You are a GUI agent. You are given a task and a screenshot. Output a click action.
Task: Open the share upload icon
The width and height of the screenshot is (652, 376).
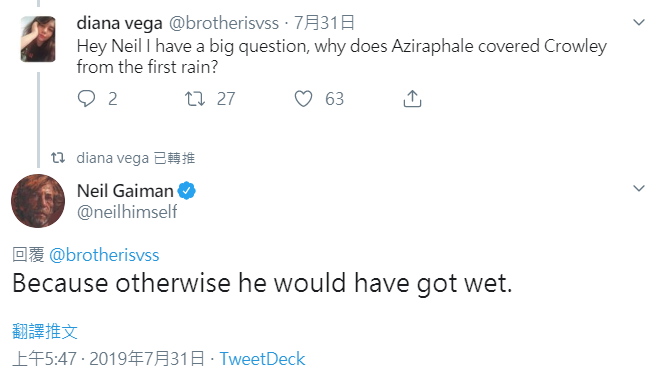(x=412, y=99)
